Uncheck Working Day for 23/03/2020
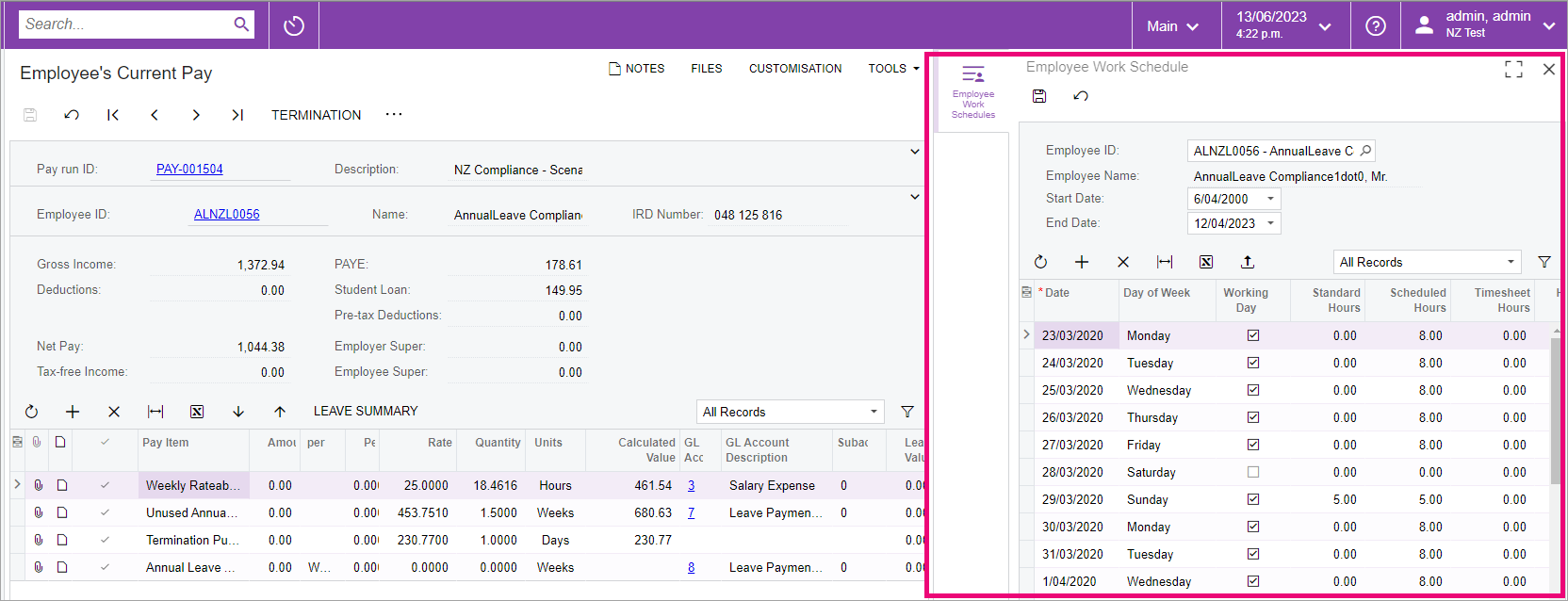Screen dimensions: 1568x601 tap(1253, 335)
